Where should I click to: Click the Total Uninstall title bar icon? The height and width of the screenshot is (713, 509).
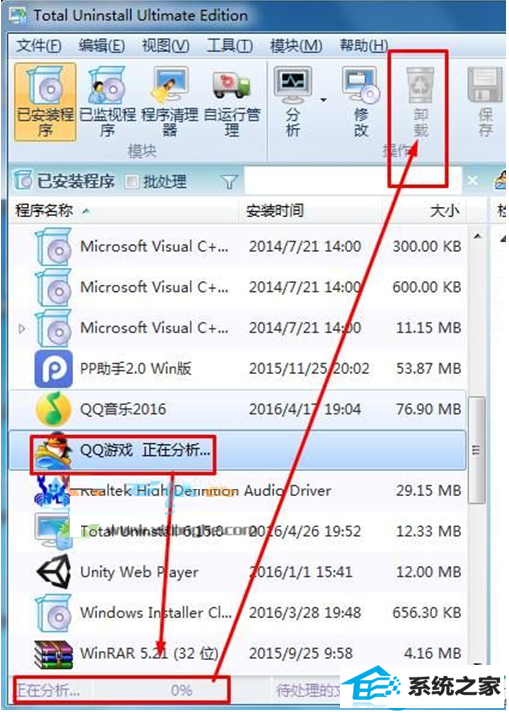(18, 16)
